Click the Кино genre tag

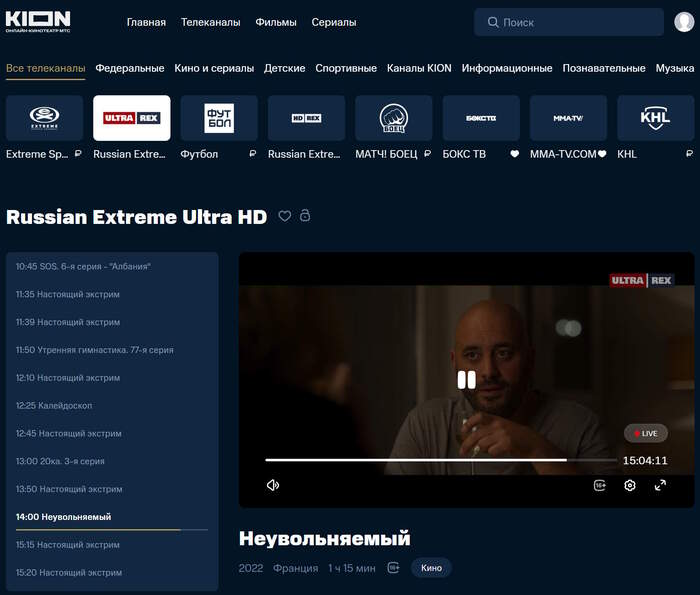pos(431,568)
